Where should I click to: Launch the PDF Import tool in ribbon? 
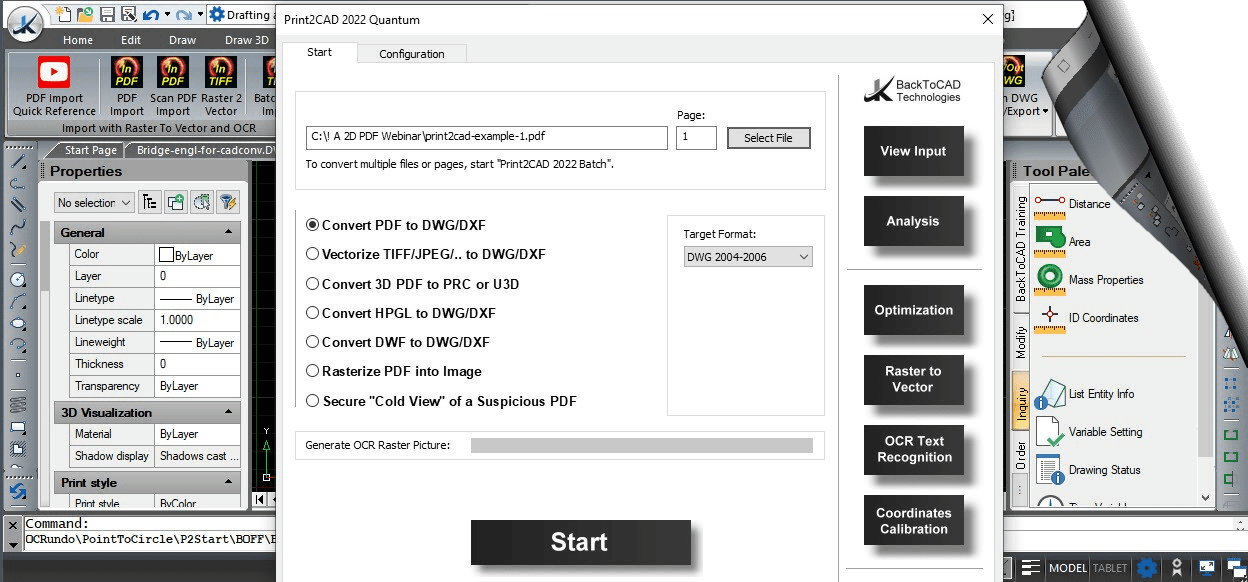pos(127,86)
